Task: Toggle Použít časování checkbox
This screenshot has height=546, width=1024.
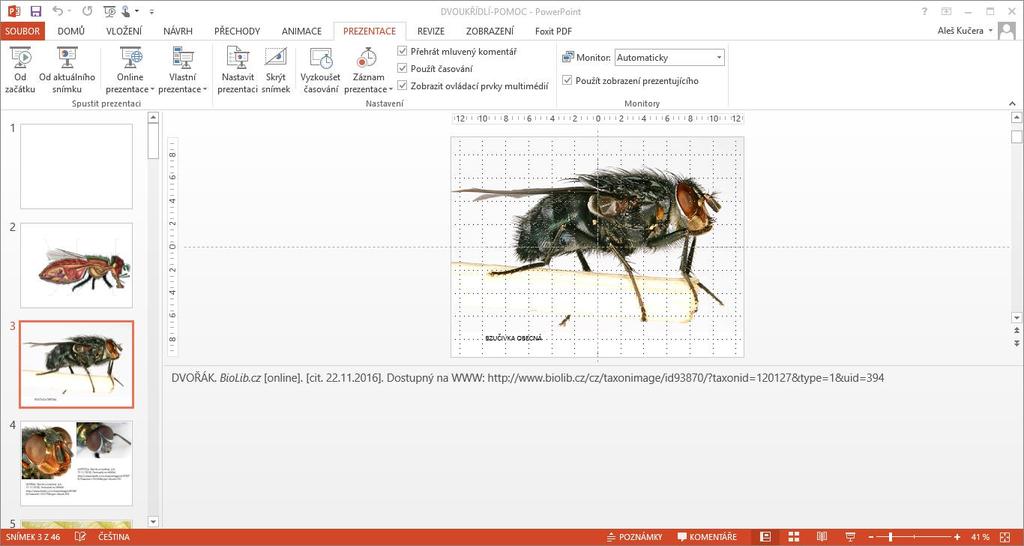Action: [402, 68]
